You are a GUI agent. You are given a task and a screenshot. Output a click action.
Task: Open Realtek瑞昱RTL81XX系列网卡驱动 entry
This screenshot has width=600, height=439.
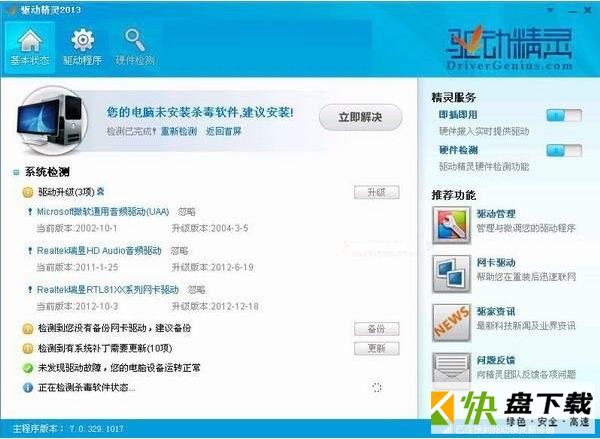click(108, 289)
